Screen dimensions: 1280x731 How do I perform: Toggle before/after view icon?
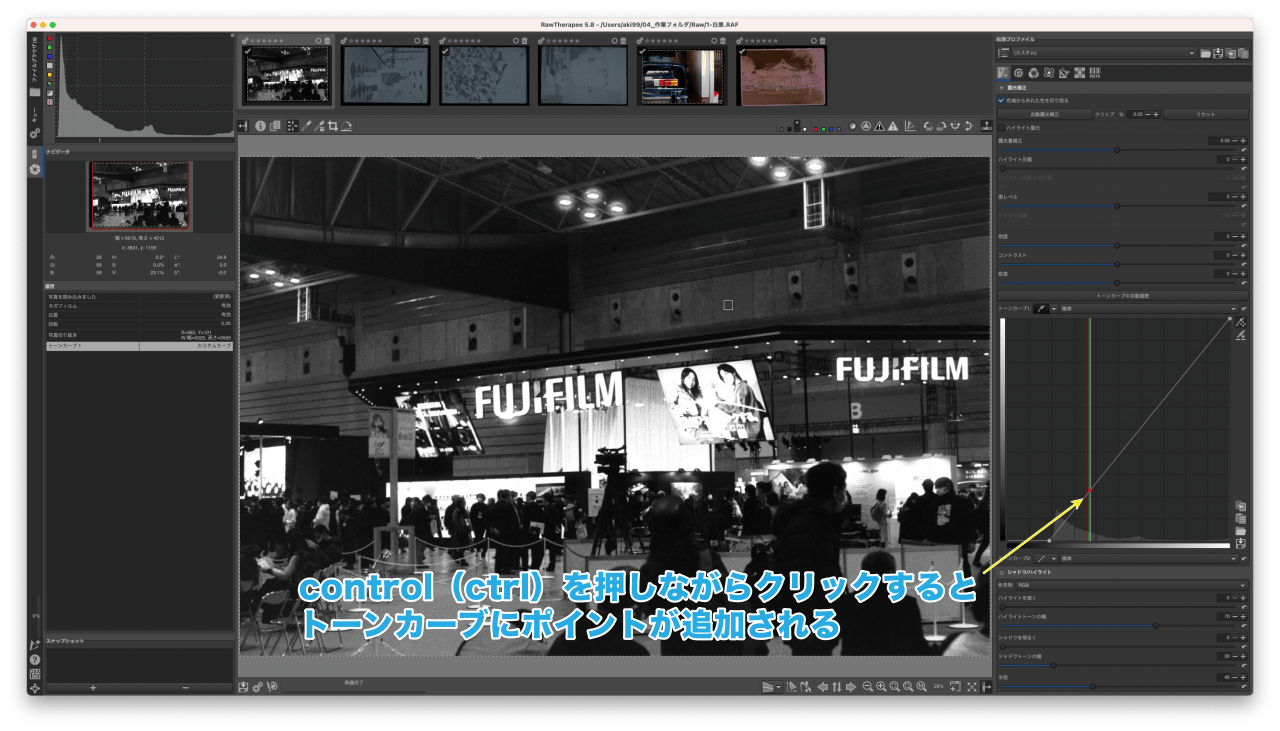(x=275, y=126)
